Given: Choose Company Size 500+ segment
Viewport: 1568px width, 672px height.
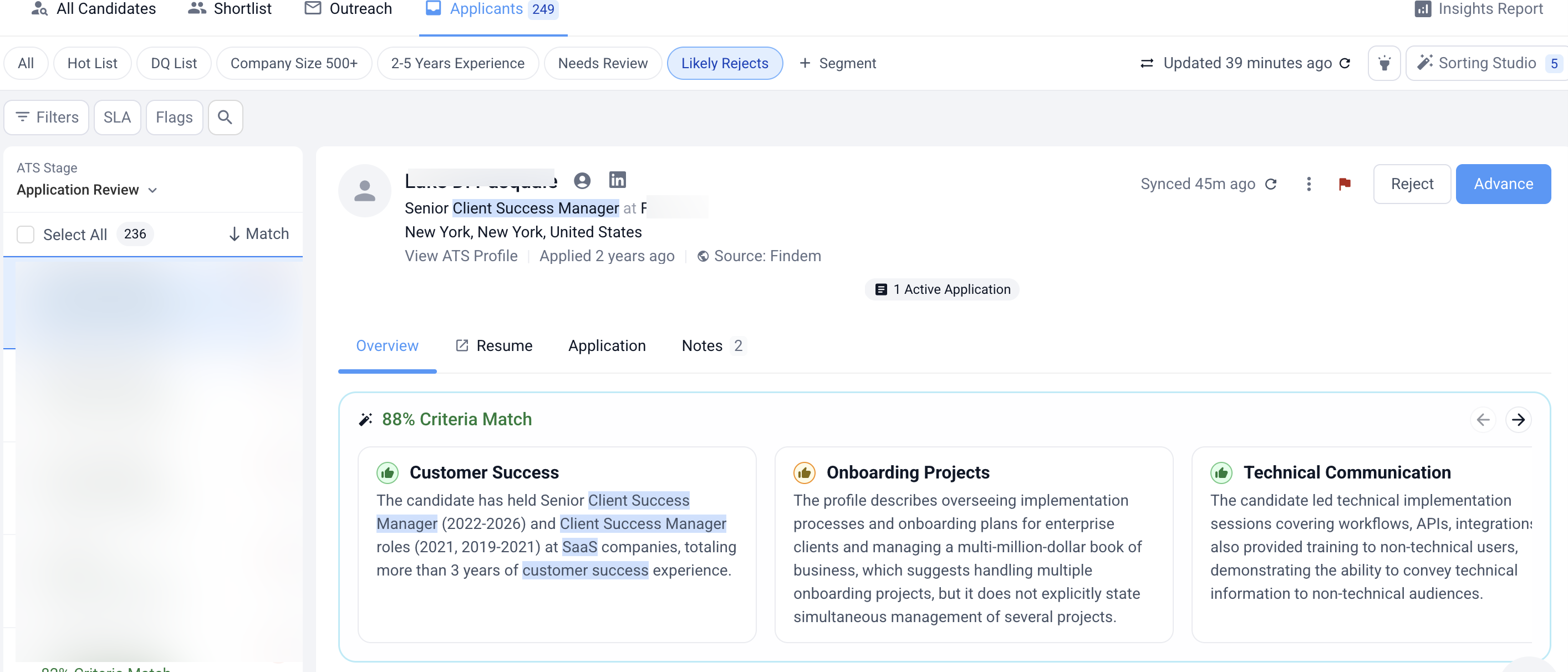Looking at the screenshot, I should pos(294,63).
